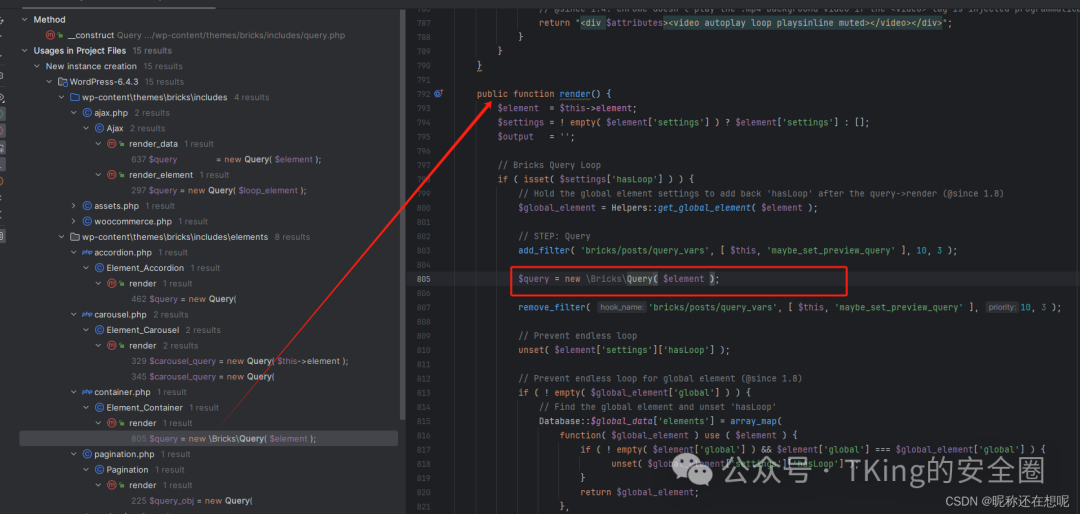Click the class icon beside Pagination 1 result
The image size is (1080, 514).
99,470
